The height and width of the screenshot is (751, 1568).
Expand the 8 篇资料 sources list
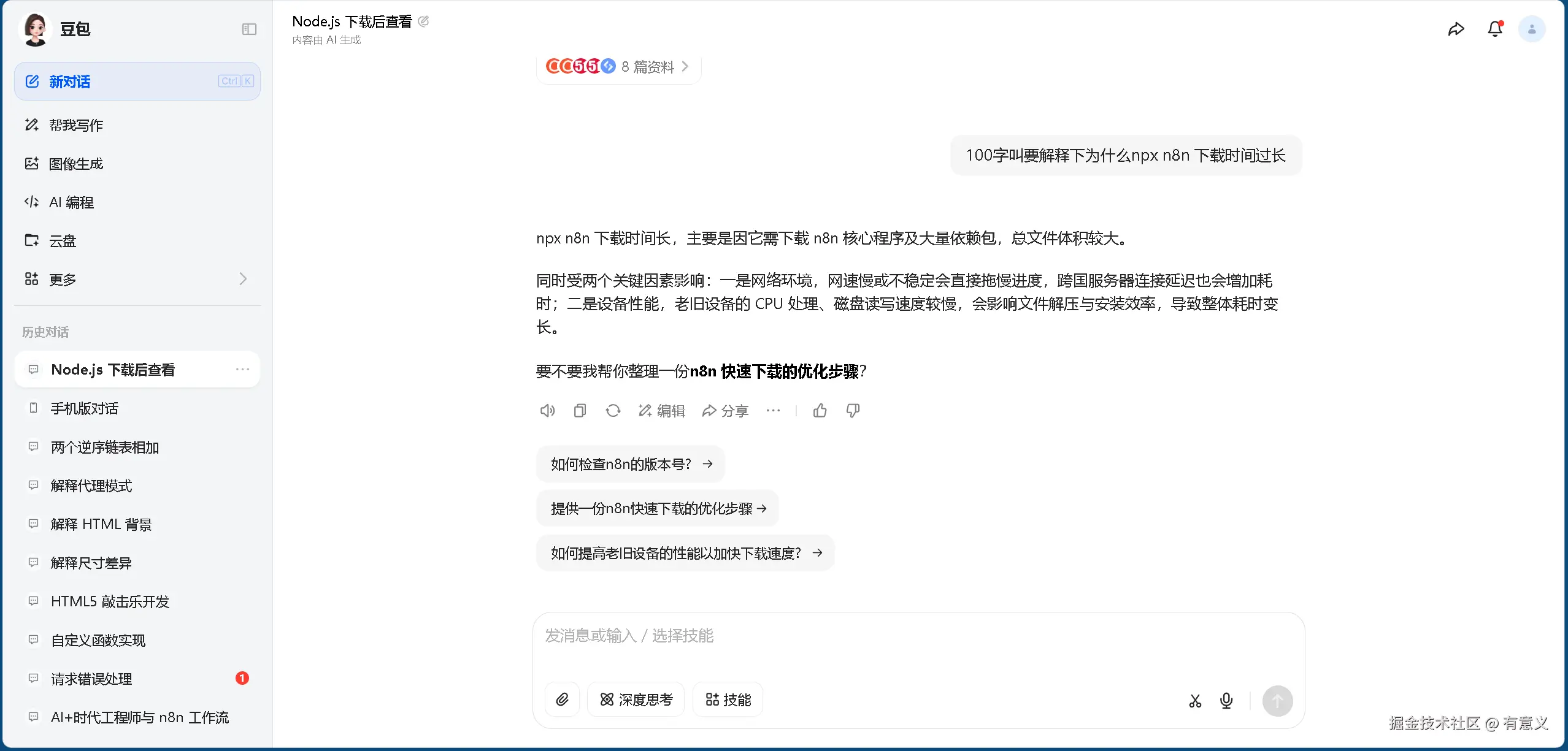tap(618, 66)
